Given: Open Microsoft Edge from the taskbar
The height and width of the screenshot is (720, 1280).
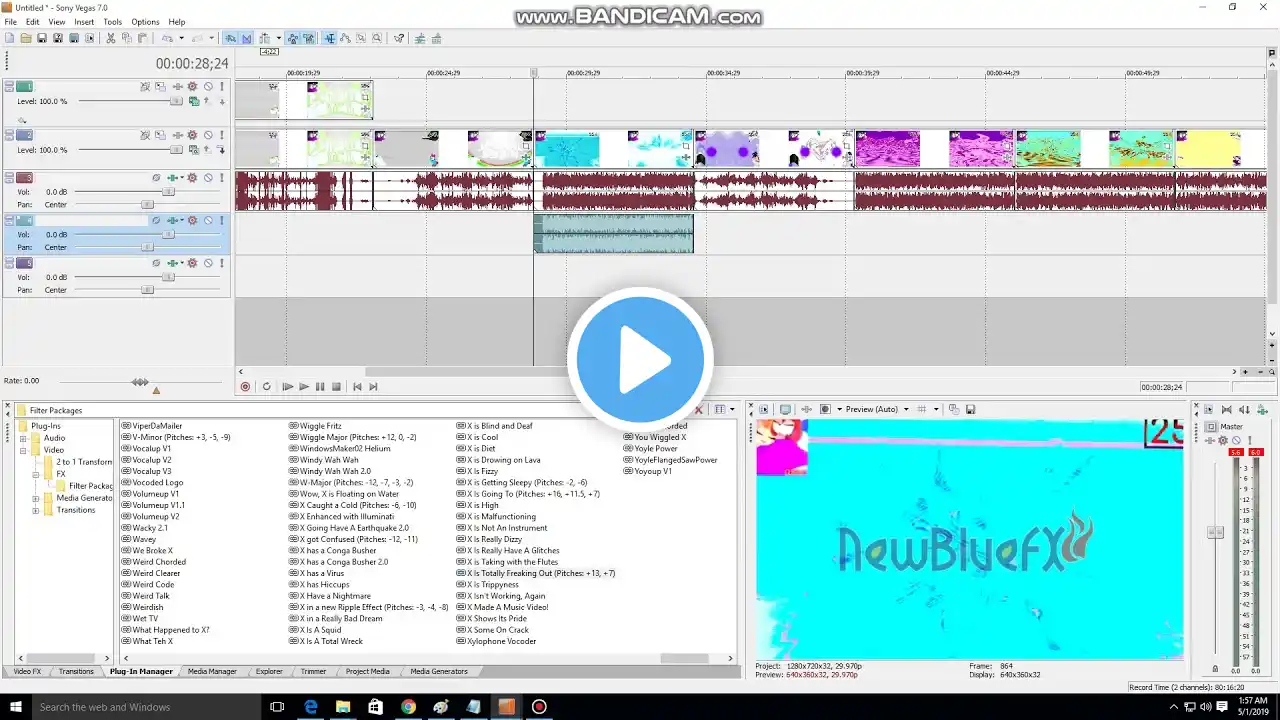Looking at the screenshot, I should (311, 707).
